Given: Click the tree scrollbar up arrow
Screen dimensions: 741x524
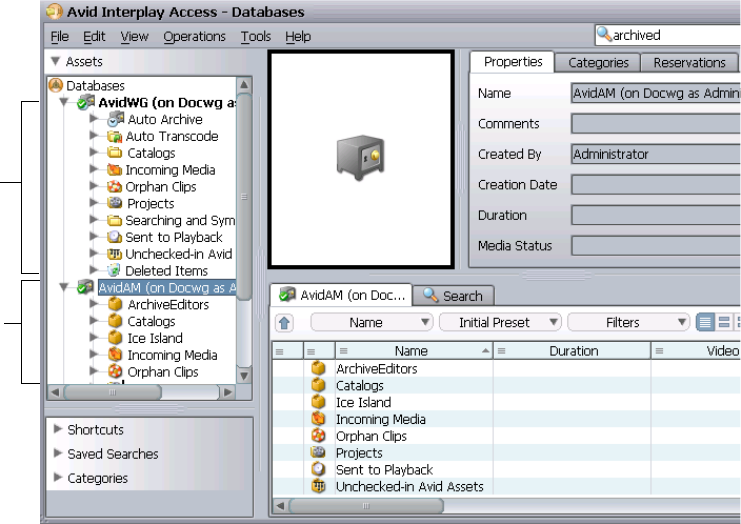Looking at the screenshot, I should [244, 85].
